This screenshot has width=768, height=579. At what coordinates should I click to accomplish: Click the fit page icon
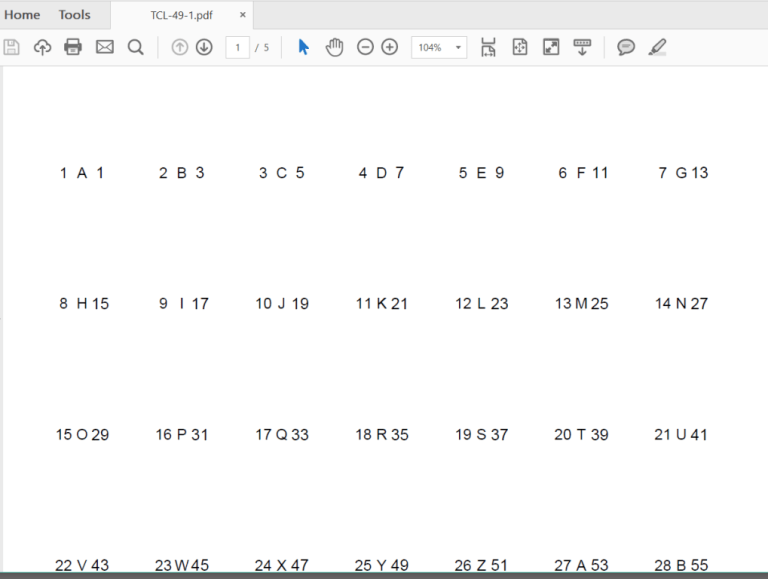pos(520,47)
